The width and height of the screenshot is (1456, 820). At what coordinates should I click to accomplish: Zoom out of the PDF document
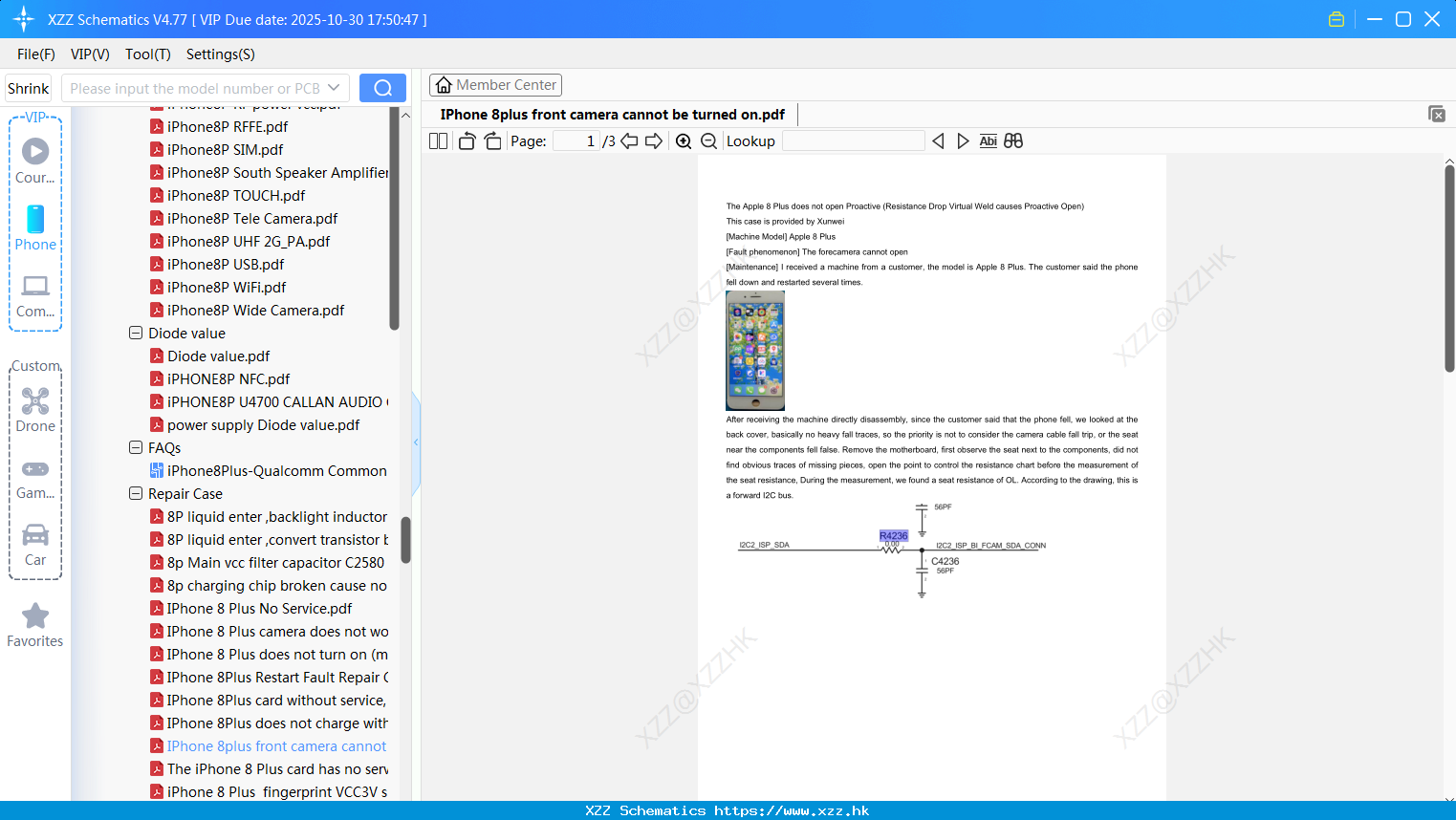pos(709,141)
